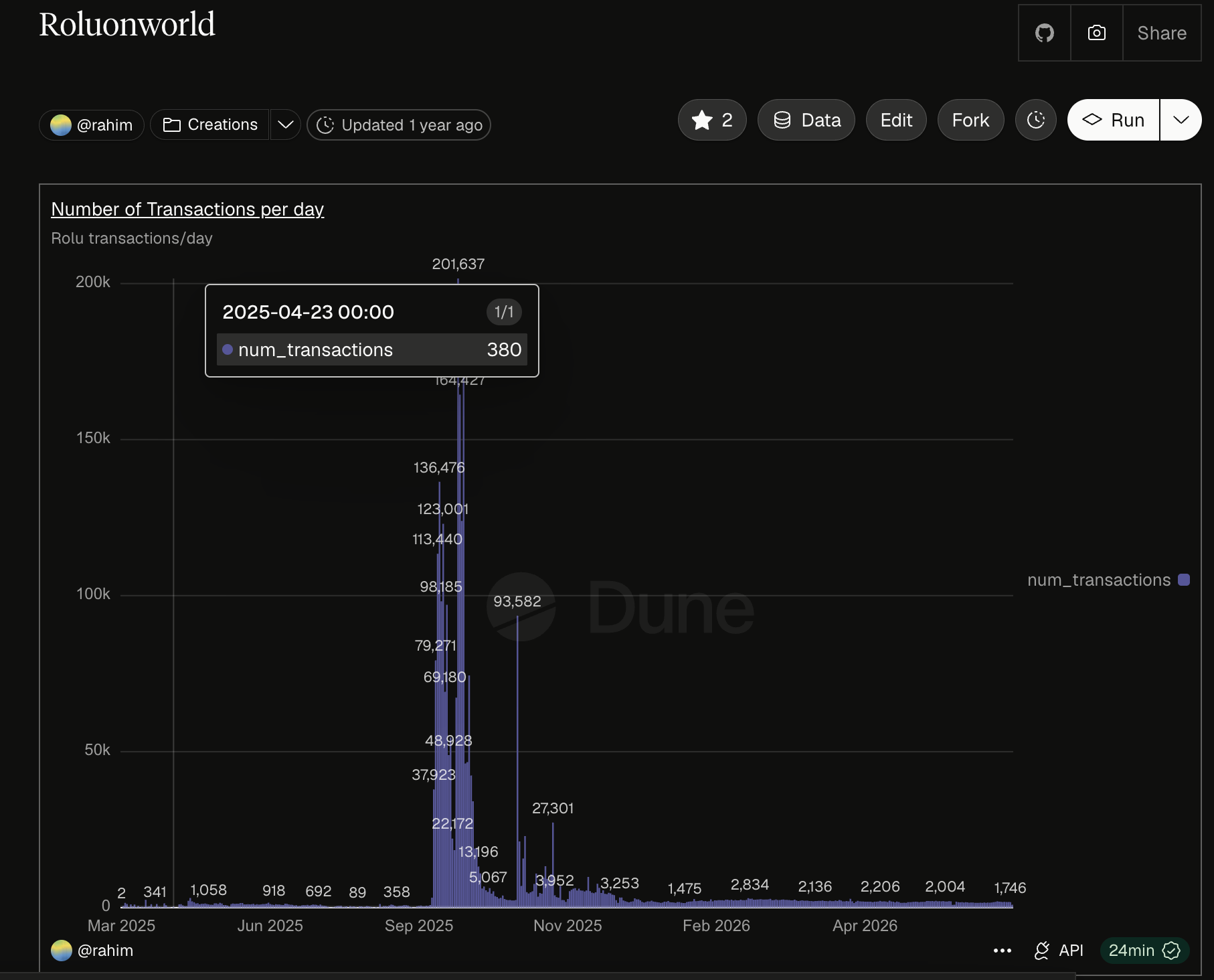Image resolution: width=1214 pixels, height=980 pixels.
Task: Take a screenshot with camera icon
Action: tap(1096, 33)
